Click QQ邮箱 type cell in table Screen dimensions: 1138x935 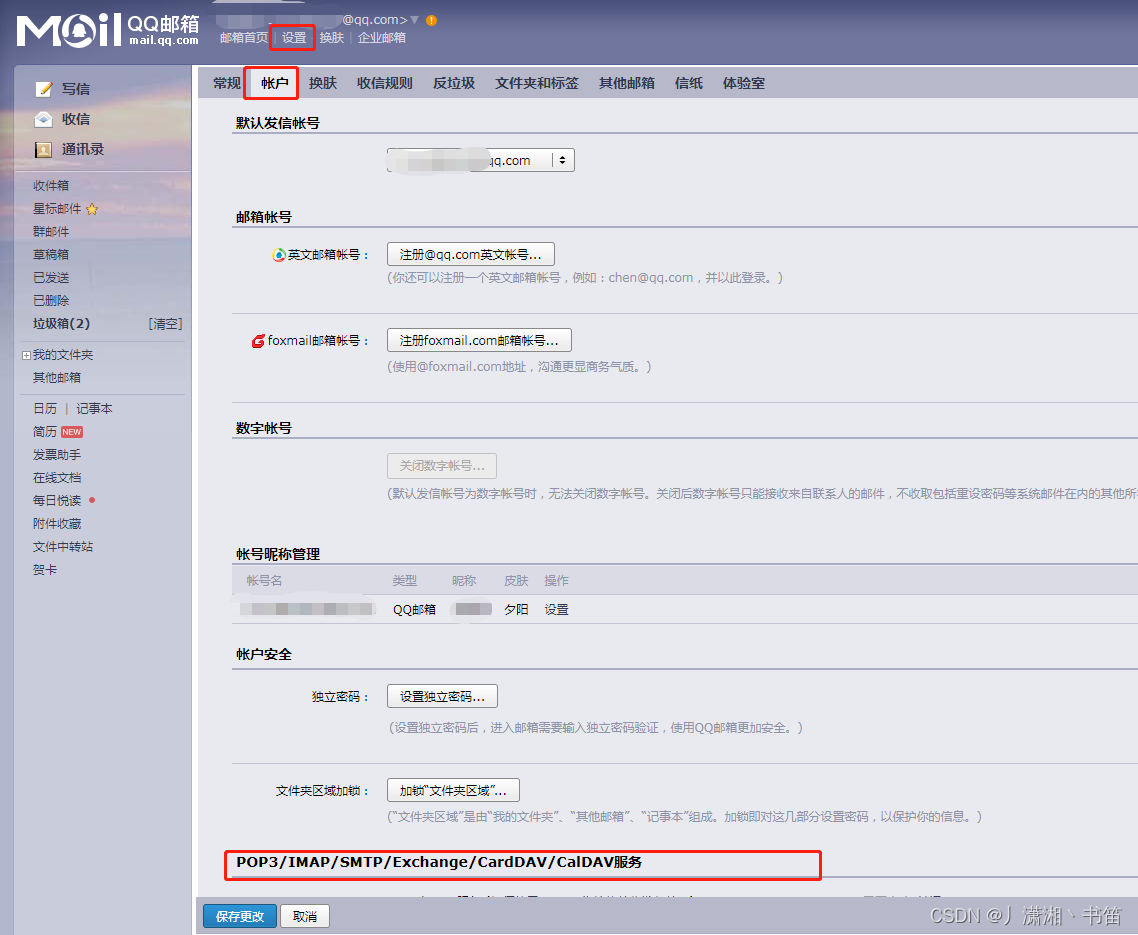click(x=414, y=610)
